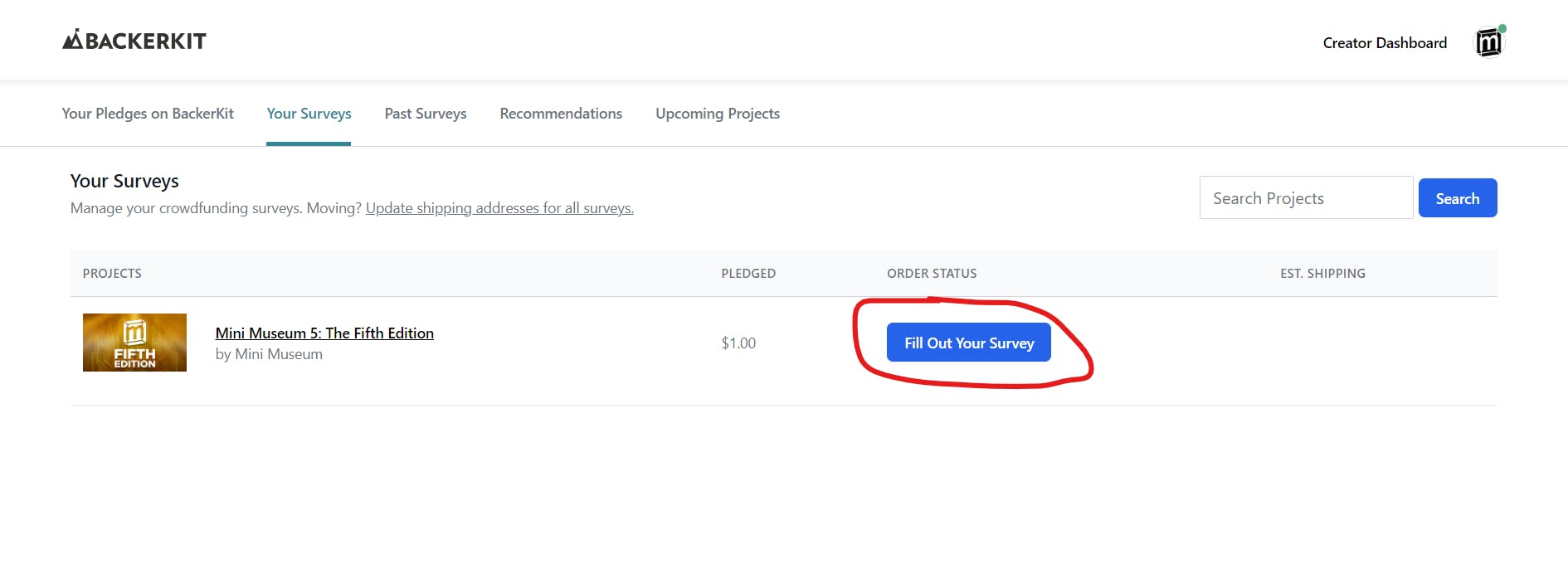This screenshot has height=564, width=1568.
Task: Switch to Your Pledges on BackerKit tab
Action: pyautogui.click(x=148, y=114)
